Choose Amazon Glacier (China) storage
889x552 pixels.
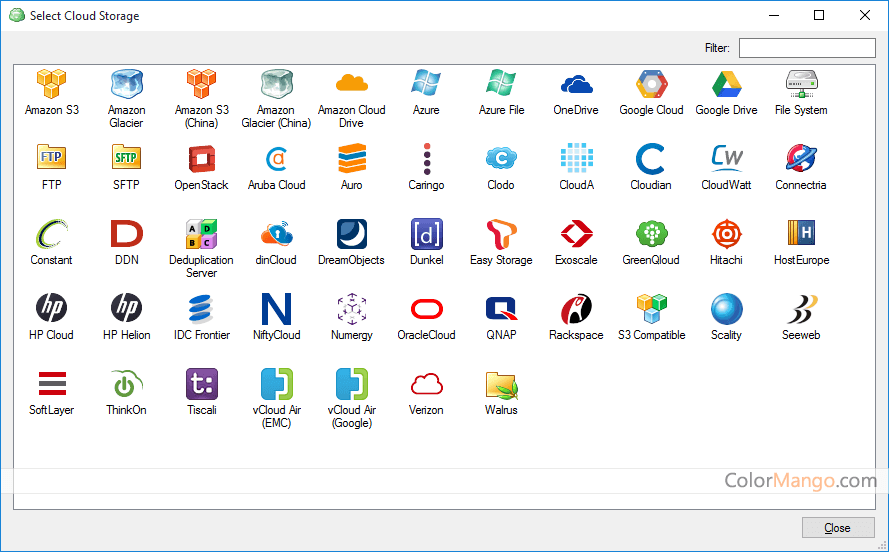tap(276, 84)
